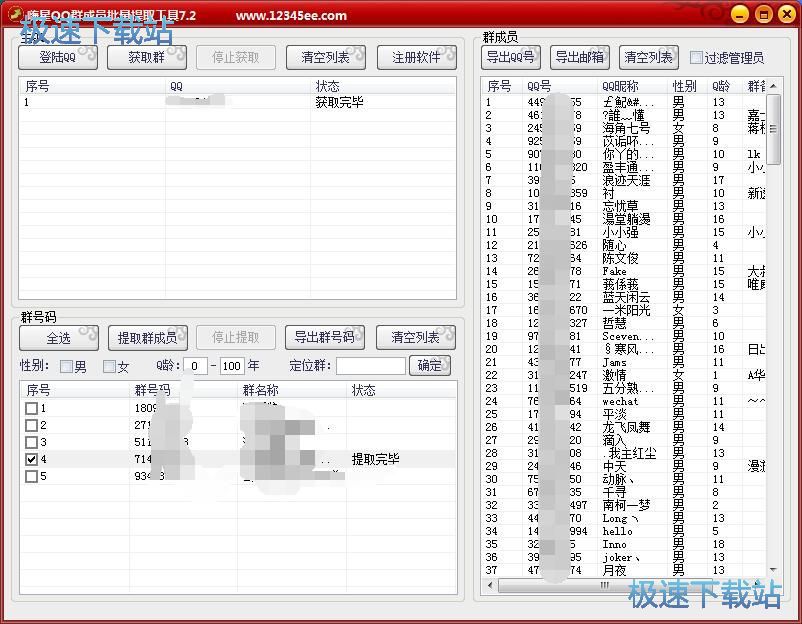This screenshot has height=624, width=802.
Task: Select member named 哲慧
Action: pyautogui.click(x=614, y=323)
